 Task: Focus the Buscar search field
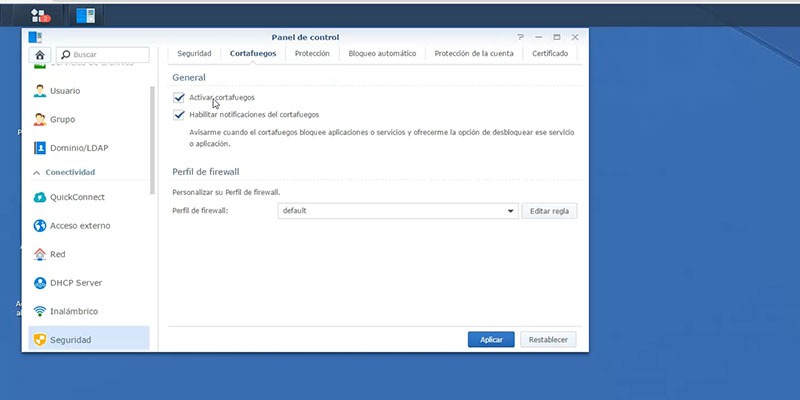coord(103,55)
